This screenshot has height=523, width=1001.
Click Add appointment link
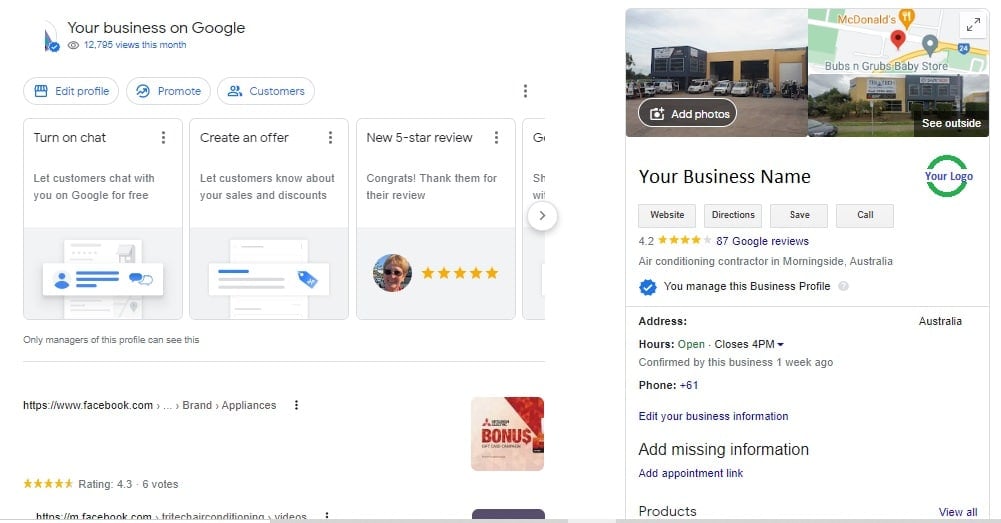coord(691,473)
